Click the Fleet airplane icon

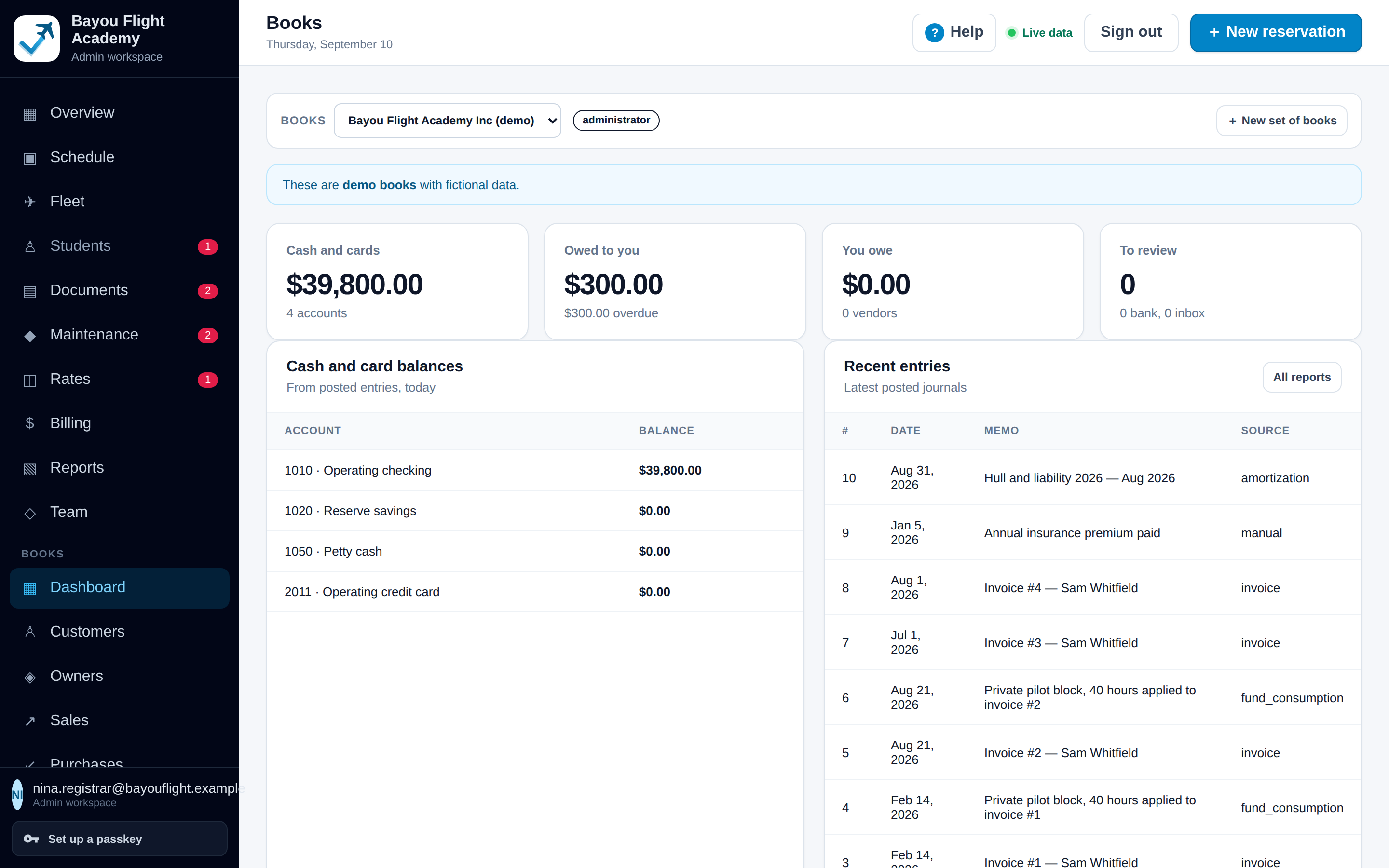coord(30,202)
